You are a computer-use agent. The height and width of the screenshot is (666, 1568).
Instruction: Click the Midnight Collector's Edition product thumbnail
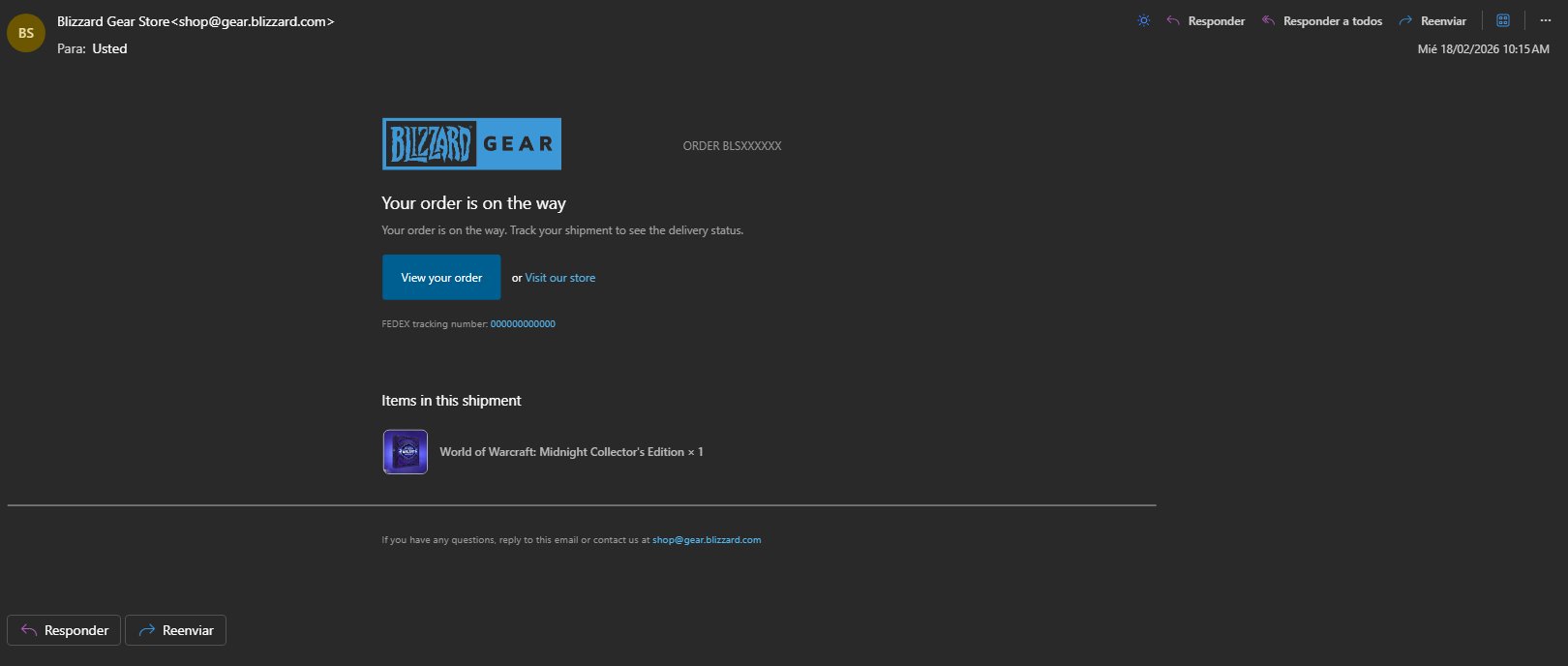[x=406, y=452]
